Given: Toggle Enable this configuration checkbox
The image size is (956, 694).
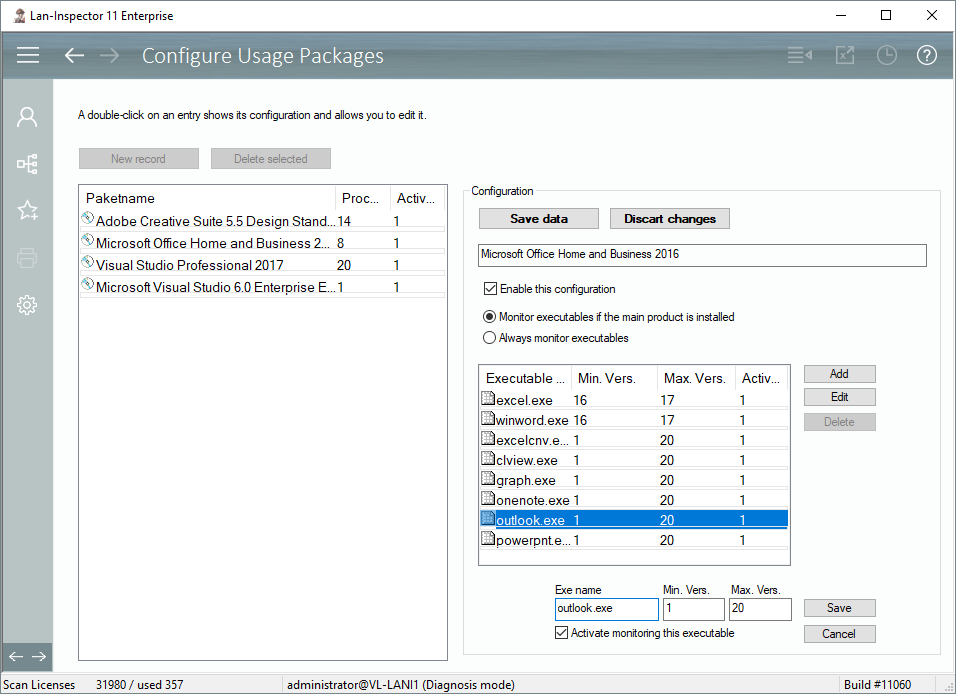Looking at the screenshot, I should [490, 289].
